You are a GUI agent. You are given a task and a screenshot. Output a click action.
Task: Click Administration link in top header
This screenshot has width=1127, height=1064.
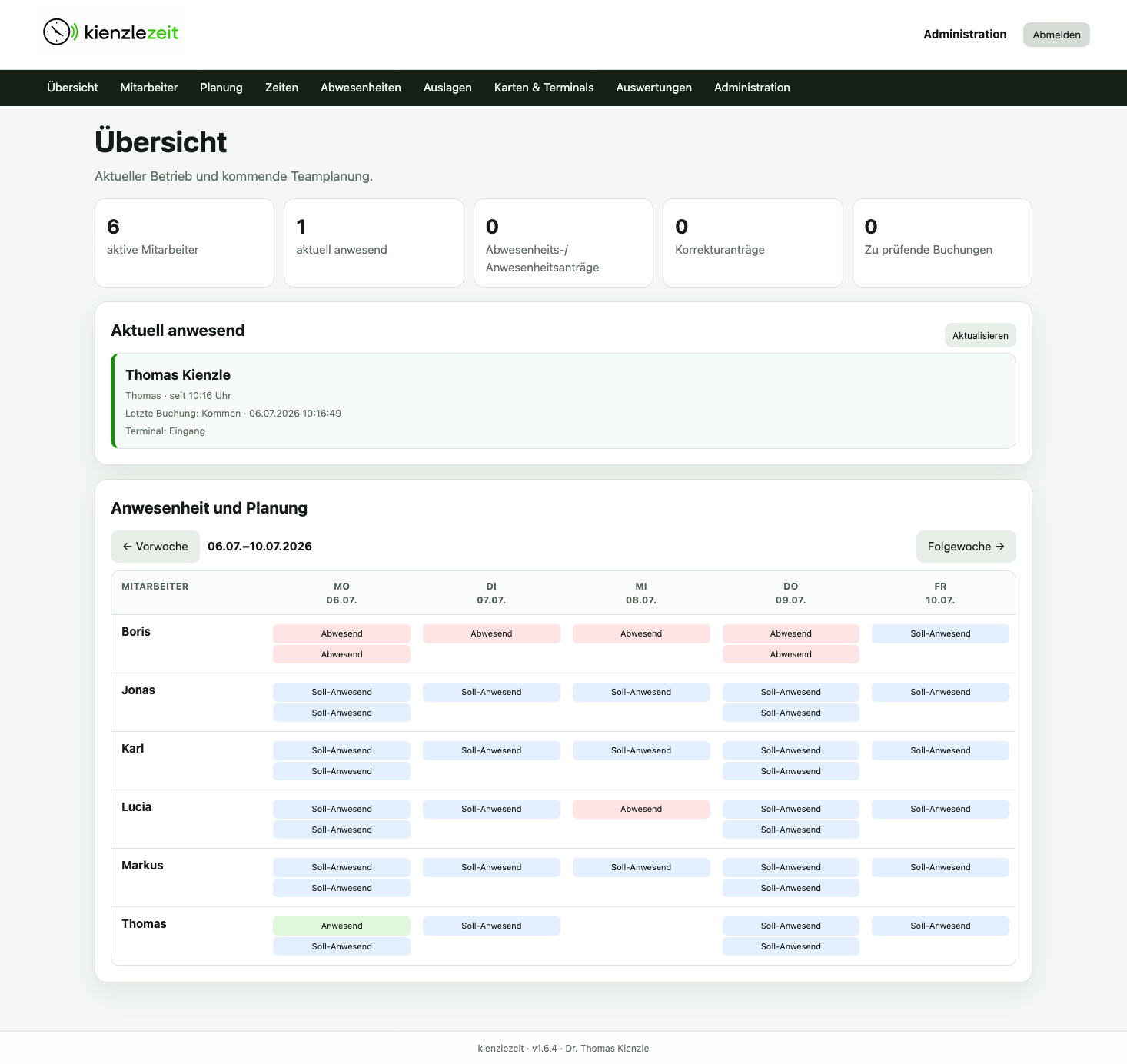(965, 35)
